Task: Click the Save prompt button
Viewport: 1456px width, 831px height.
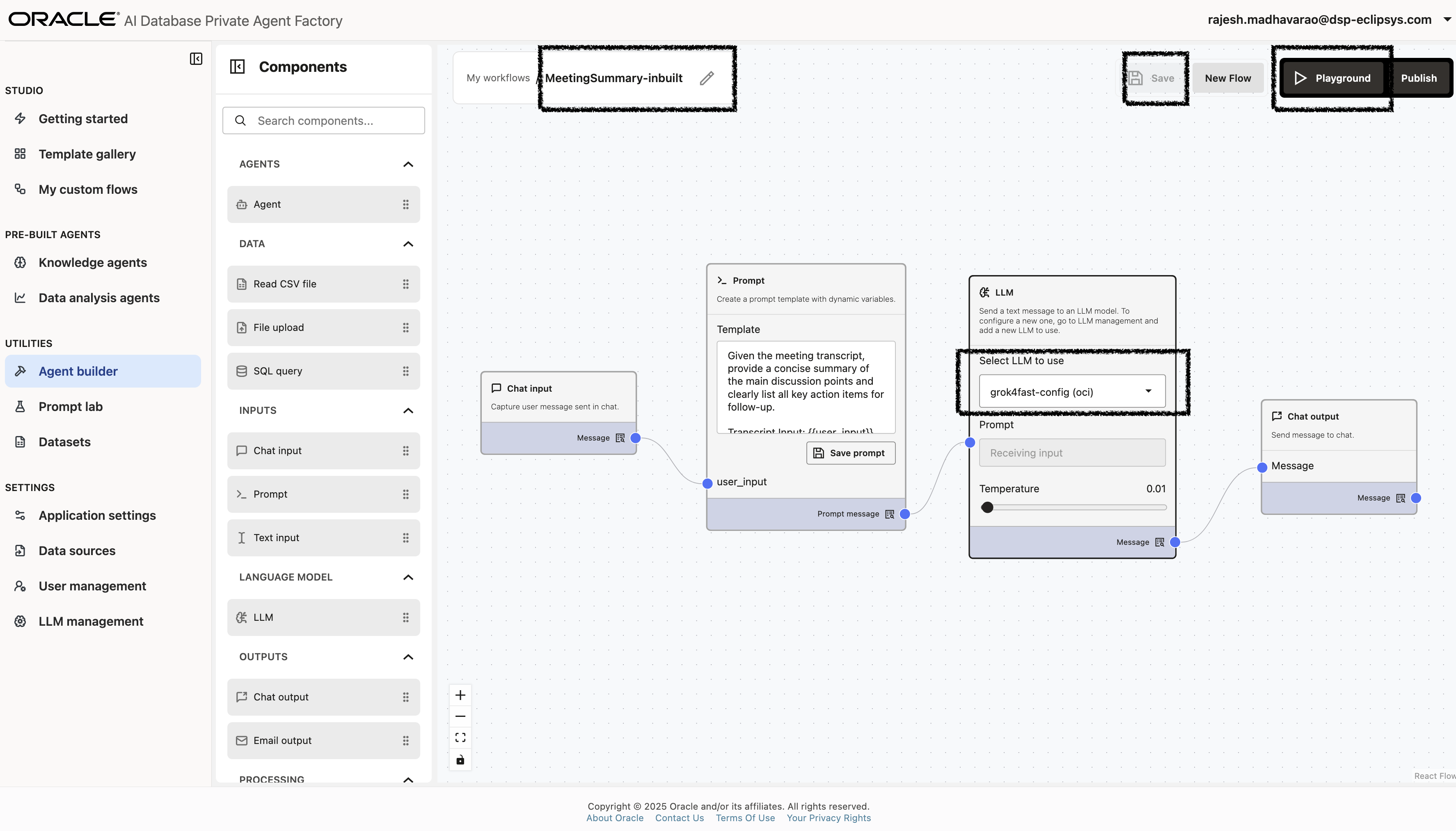Action: click(x=850, y=452)
